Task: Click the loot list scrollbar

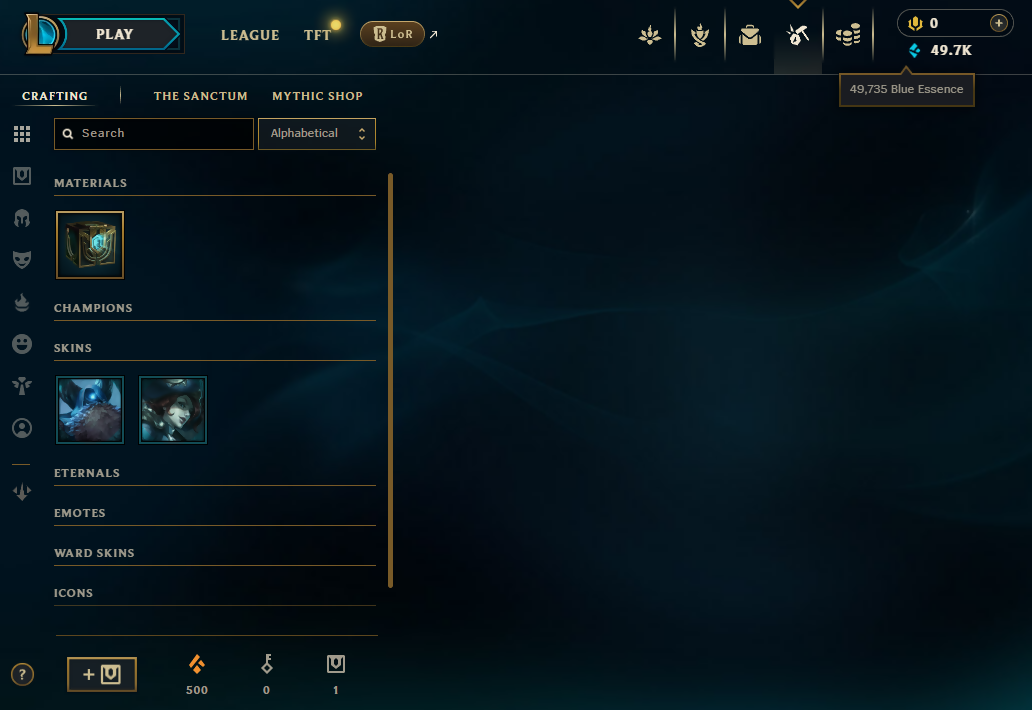Action: tap(390, 380)
